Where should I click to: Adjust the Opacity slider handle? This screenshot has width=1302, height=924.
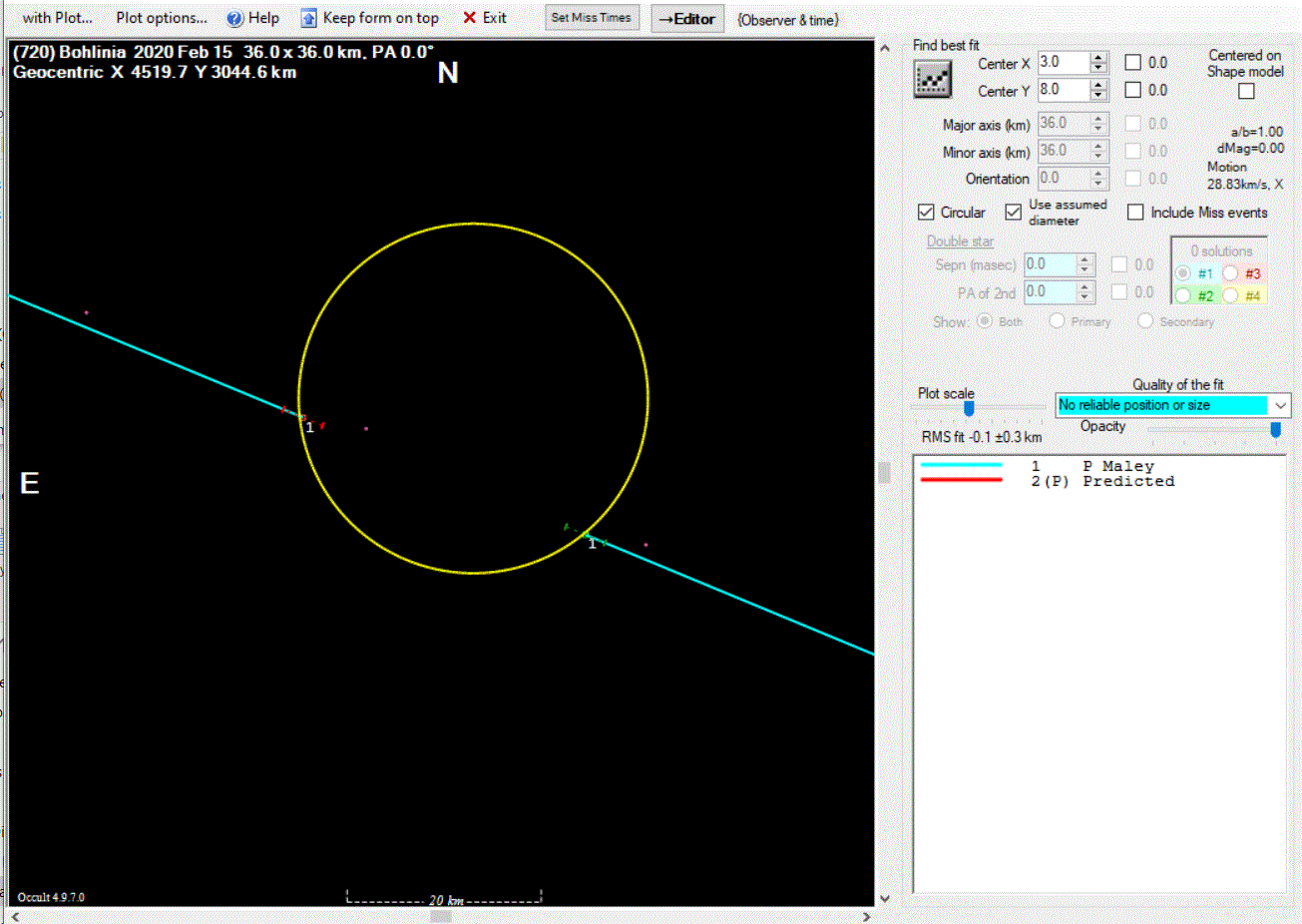click(1275, 429)
